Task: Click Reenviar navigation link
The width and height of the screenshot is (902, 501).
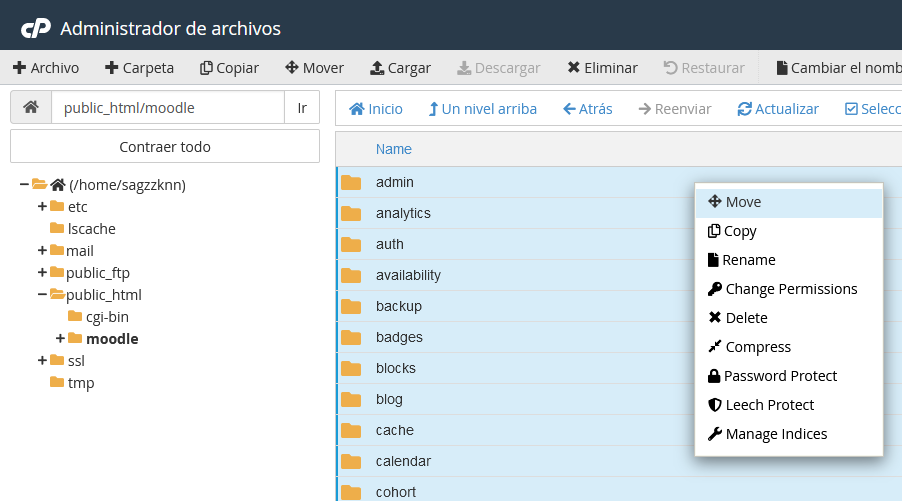Action: tap(675, 109)
